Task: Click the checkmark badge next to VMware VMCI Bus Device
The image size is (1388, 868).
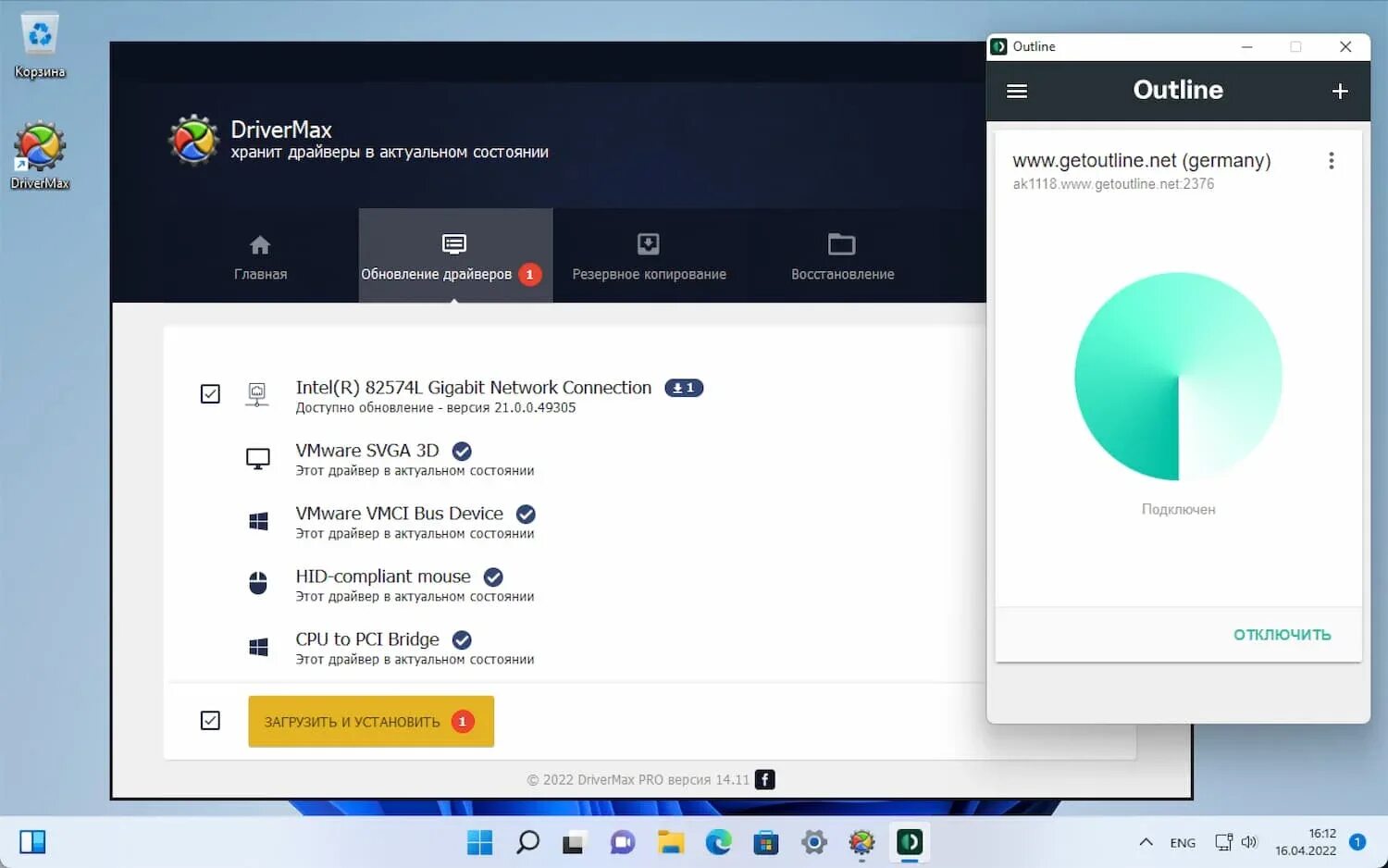Action: 526,514
